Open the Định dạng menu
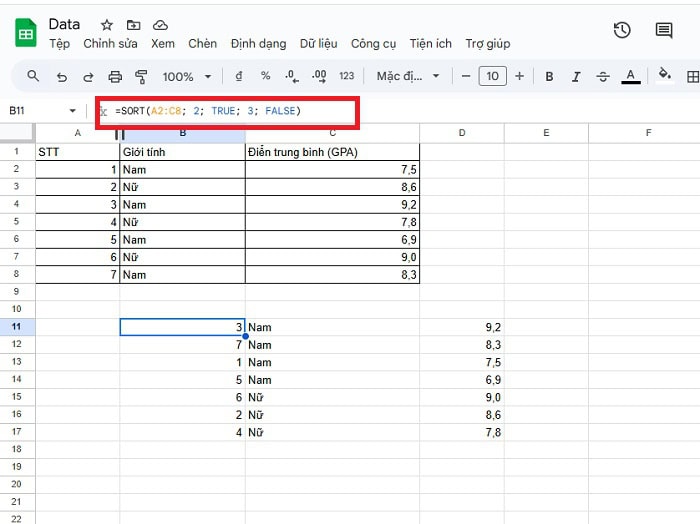The height and width of the screenshot is (524, 700). point(258,44)
